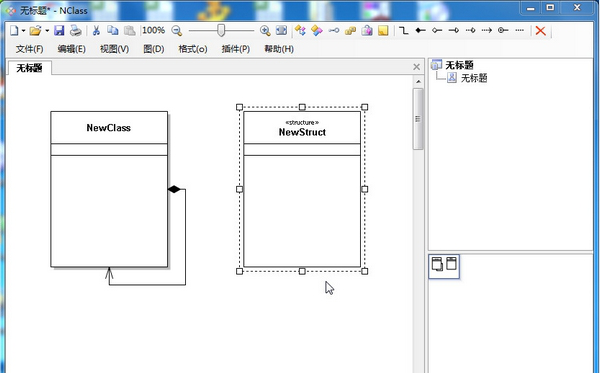Add a new delegate to the diagram
Screen dimensions: 600x387
coord(367,30)
